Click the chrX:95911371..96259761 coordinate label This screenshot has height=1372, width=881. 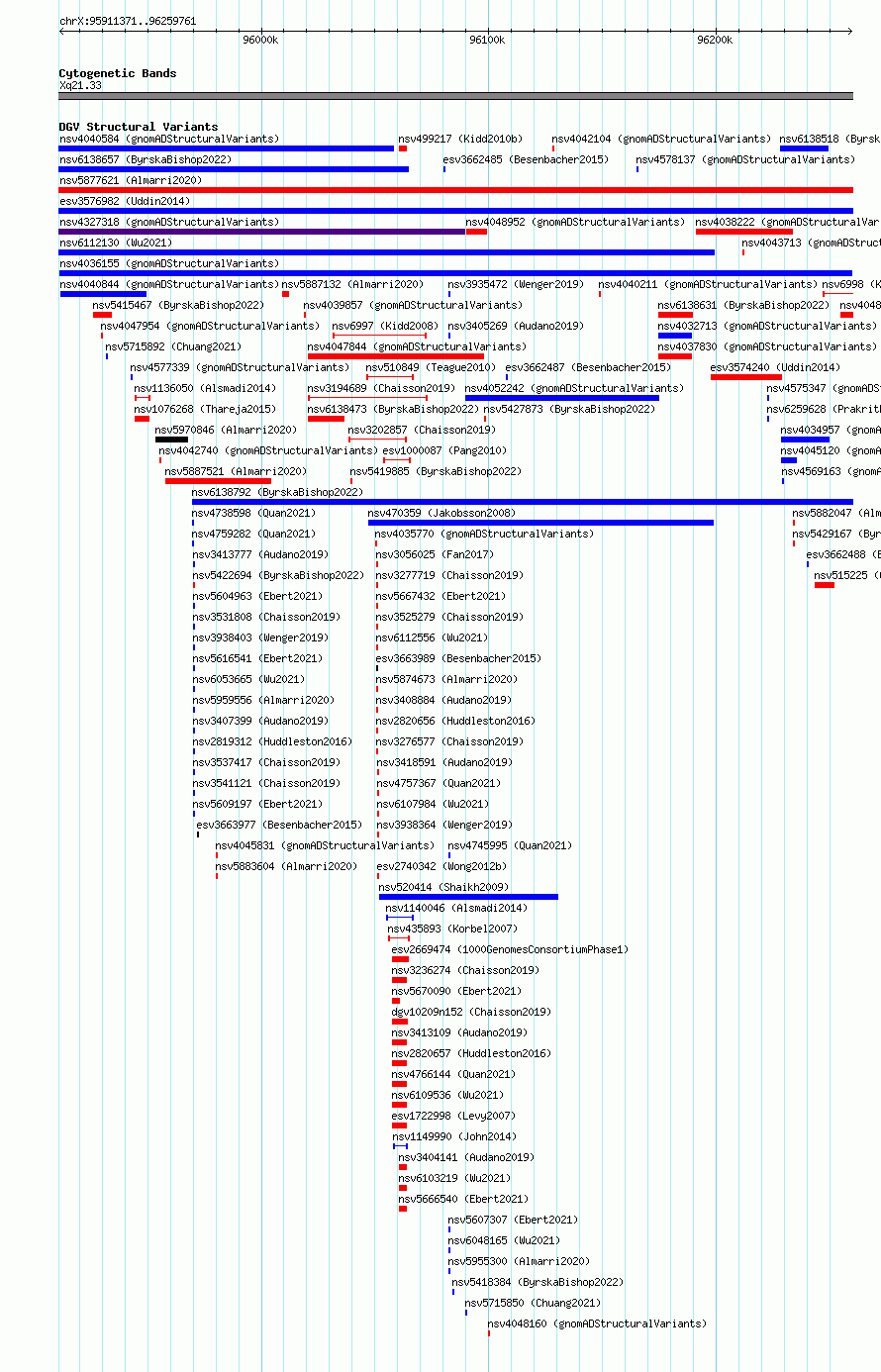(x=128, y=21)
